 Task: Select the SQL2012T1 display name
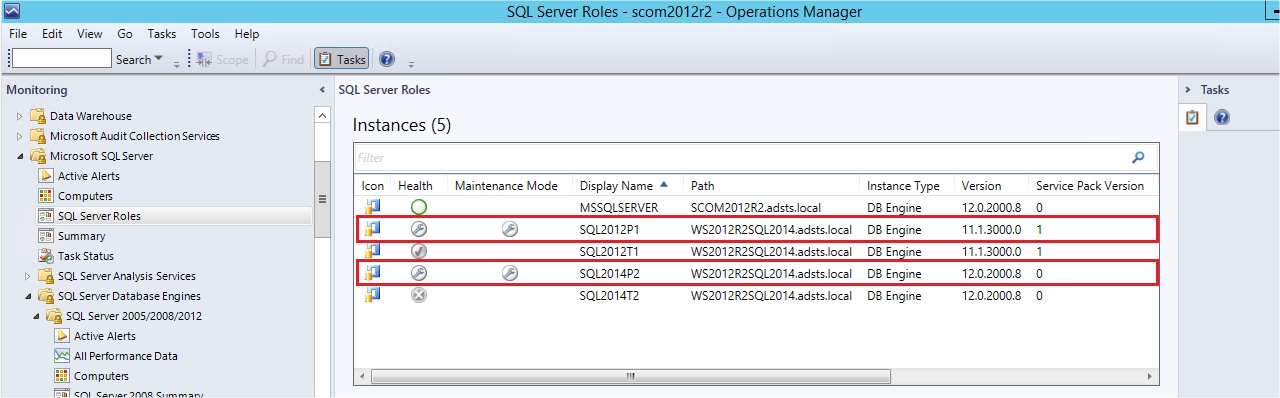click(x=609, y=252)
